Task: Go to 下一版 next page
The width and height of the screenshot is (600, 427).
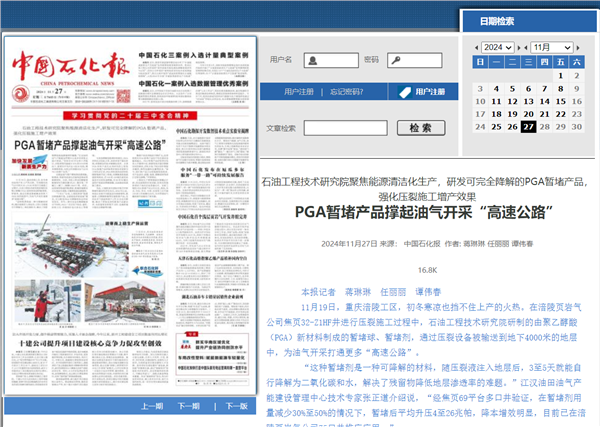Action: [x=236, y=406]
